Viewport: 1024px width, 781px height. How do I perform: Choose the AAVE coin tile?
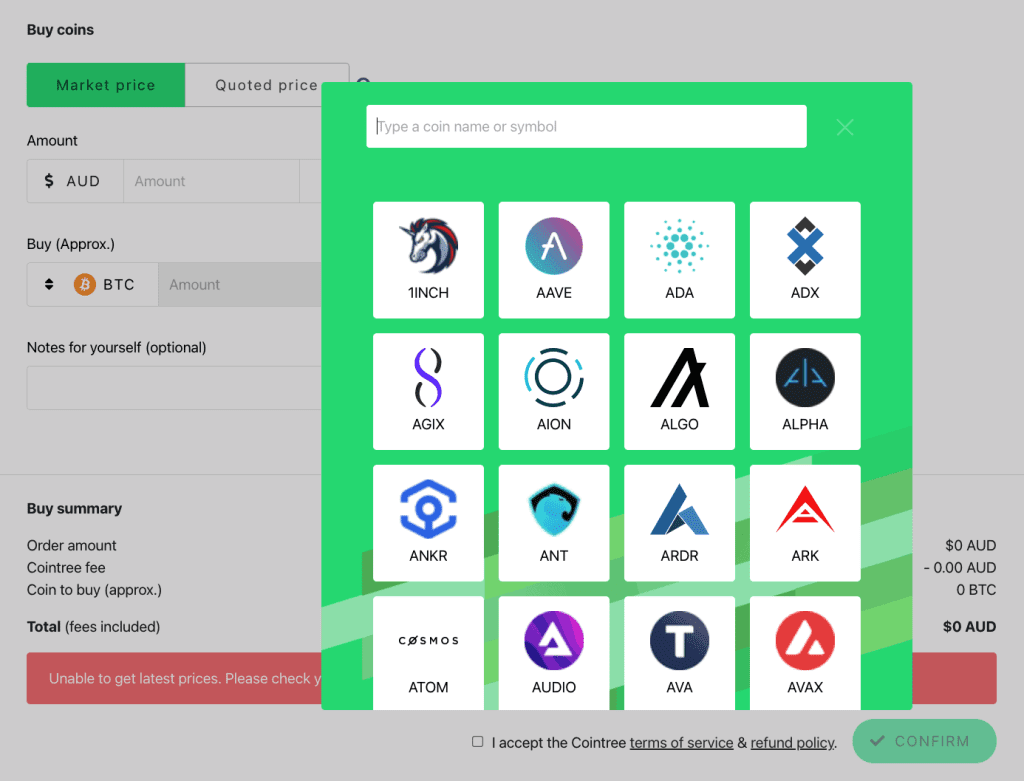coord(554,258)
